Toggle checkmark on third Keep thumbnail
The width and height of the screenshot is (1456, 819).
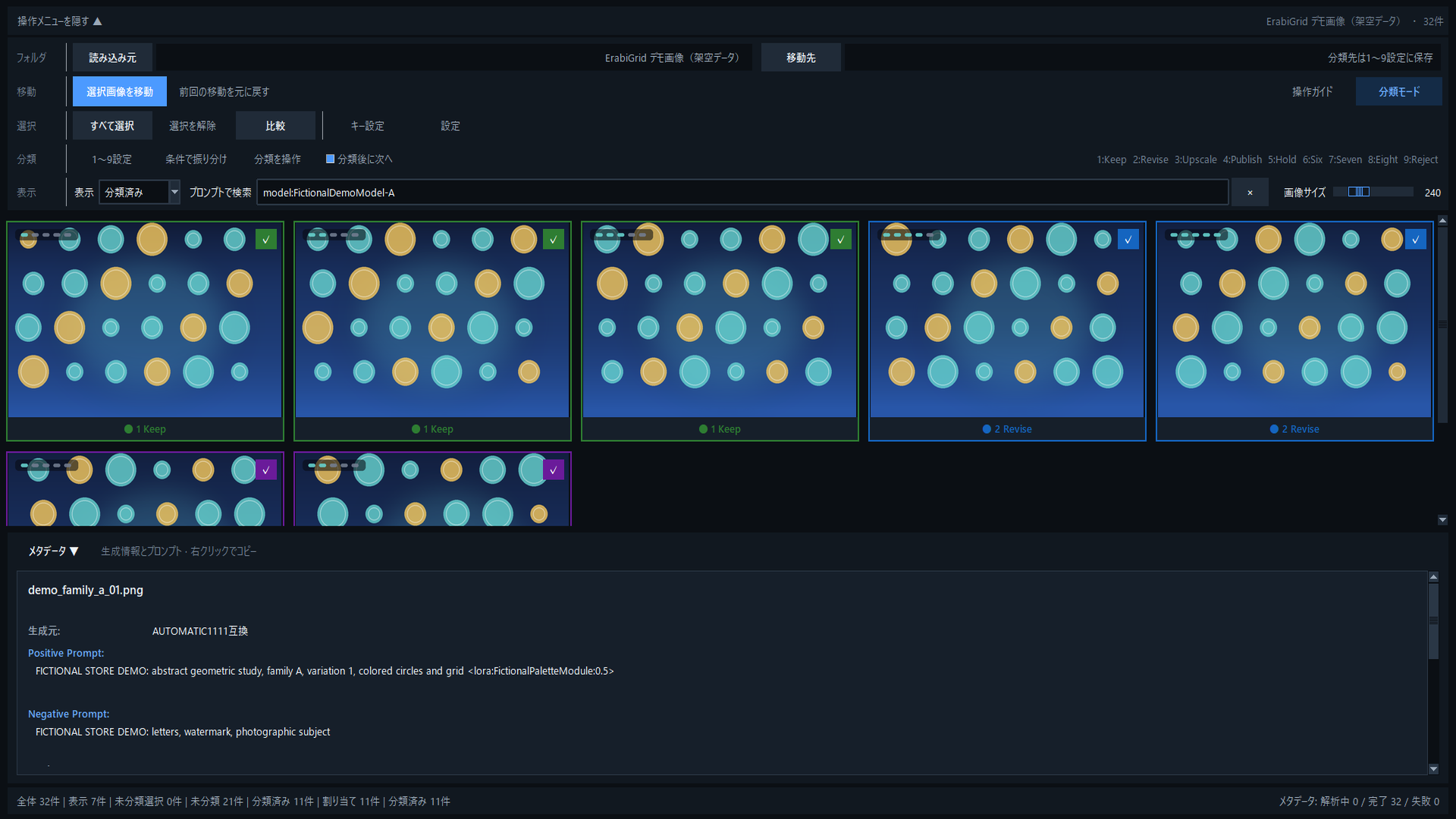(x=841, y=240)
